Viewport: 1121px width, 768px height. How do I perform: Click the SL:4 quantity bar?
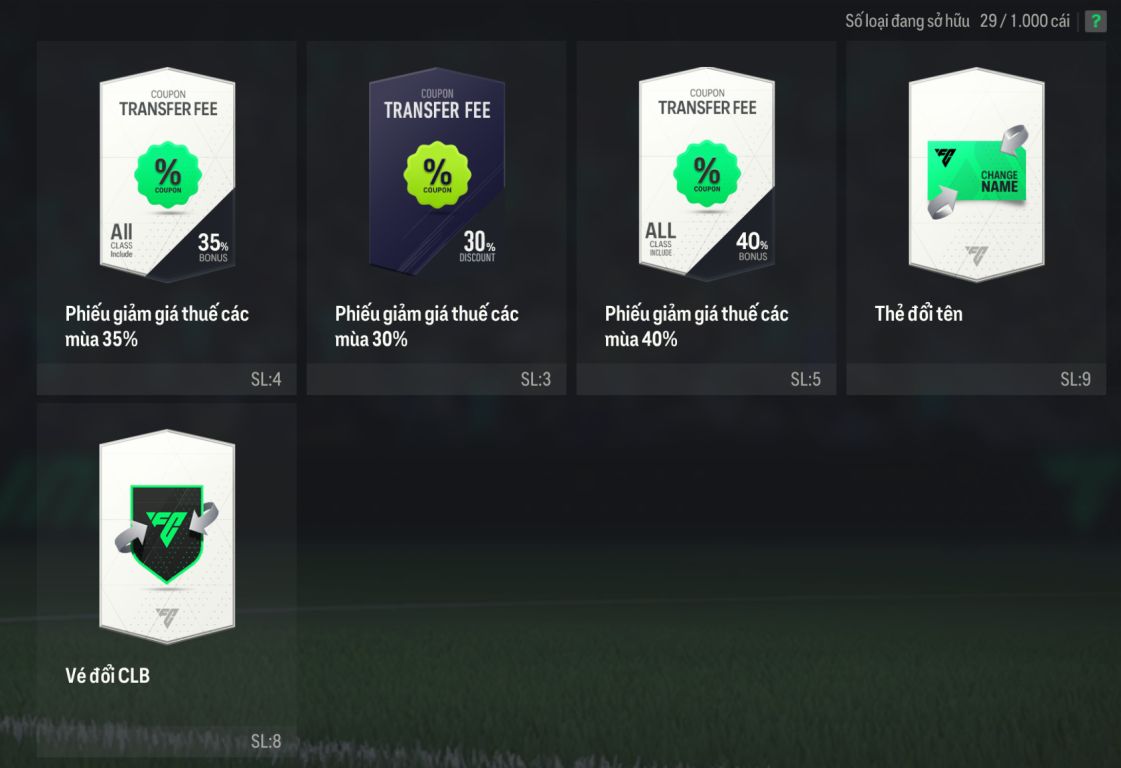point(167,379)
